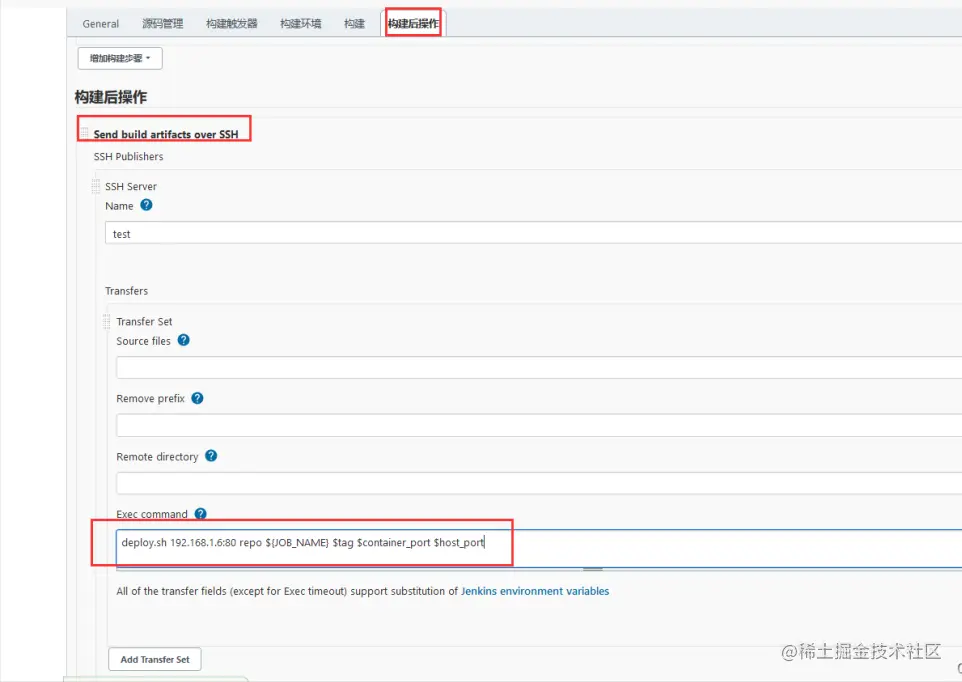The height and width of the screenshot is (682, 962).
Task: Open help for Remote directory
Action: [x=211, y=456]
